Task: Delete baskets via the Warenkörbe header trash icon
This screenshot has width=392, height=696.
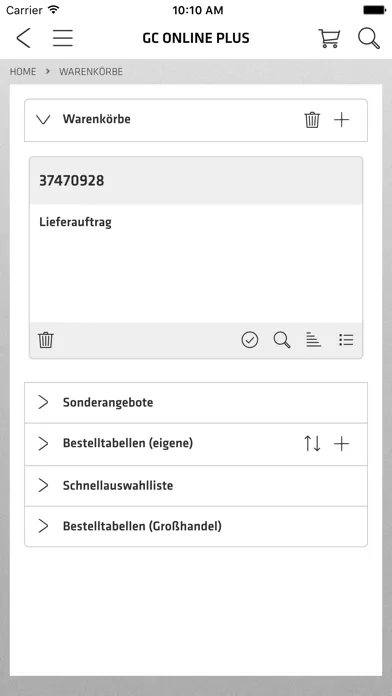Action: pos(312,120)
